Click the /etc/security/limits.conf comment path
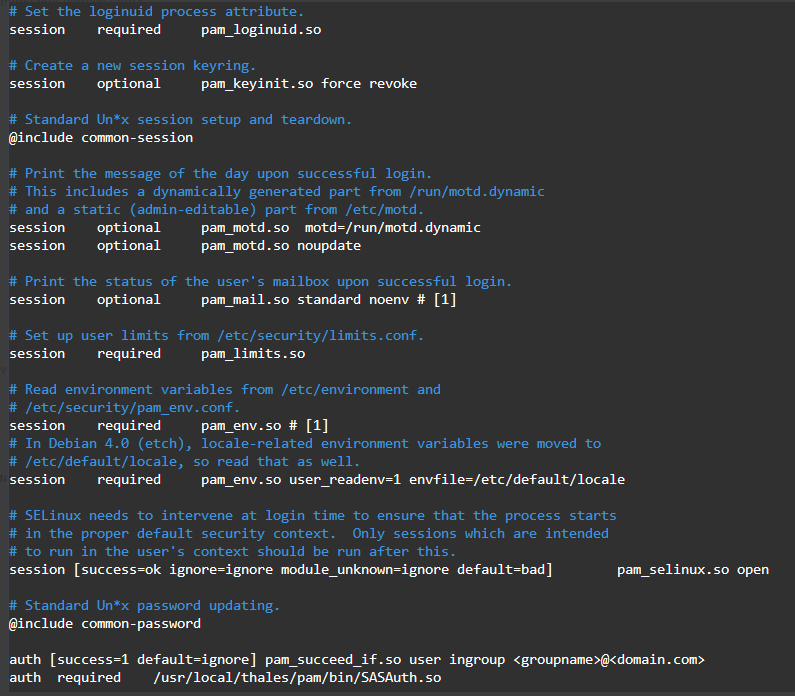This screenshot has width=795, height=696. 321,335
